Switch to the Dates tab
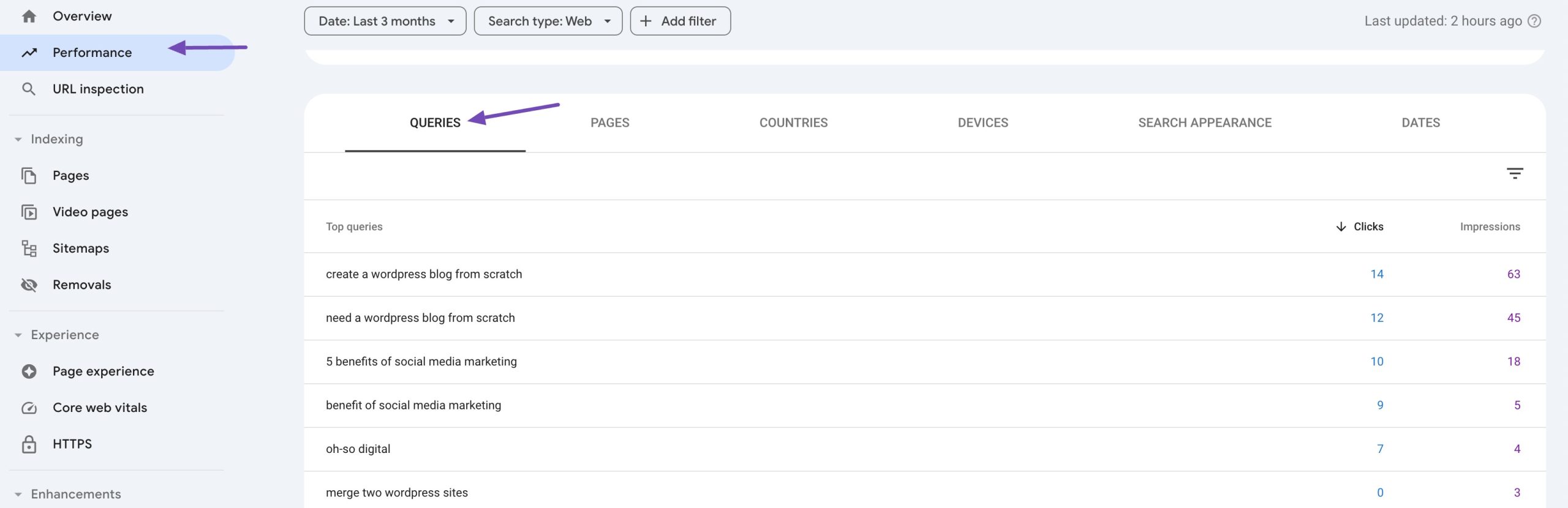The height and width of the screenshot is (508, 1568). coord(1421,123)
